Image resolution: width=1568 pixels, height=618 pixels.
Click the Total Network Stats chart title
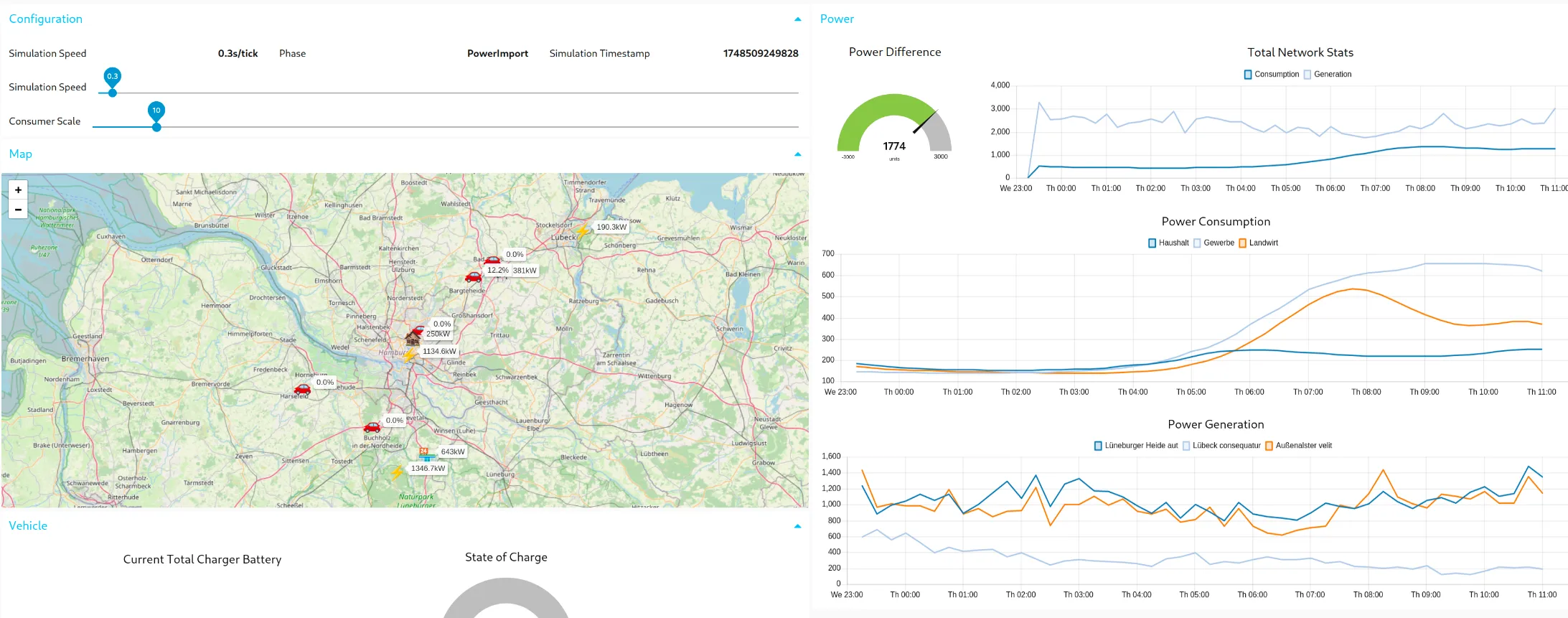click(x=1300, y=52)
